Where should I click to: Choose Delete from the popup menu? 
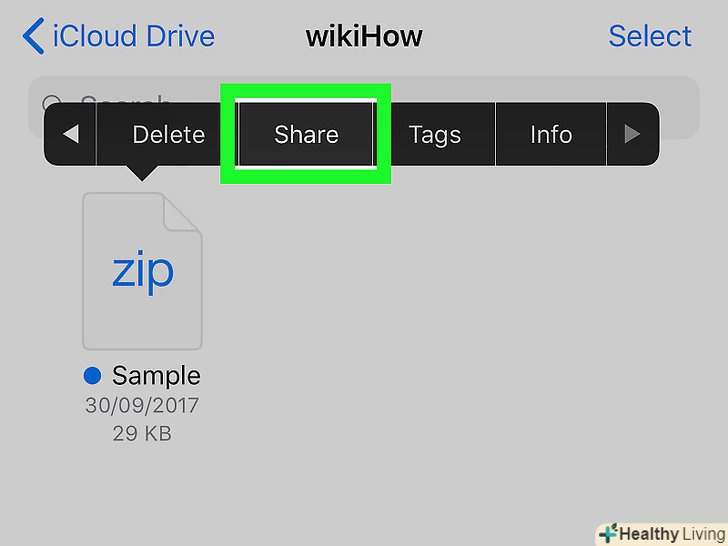click(169, 135)
